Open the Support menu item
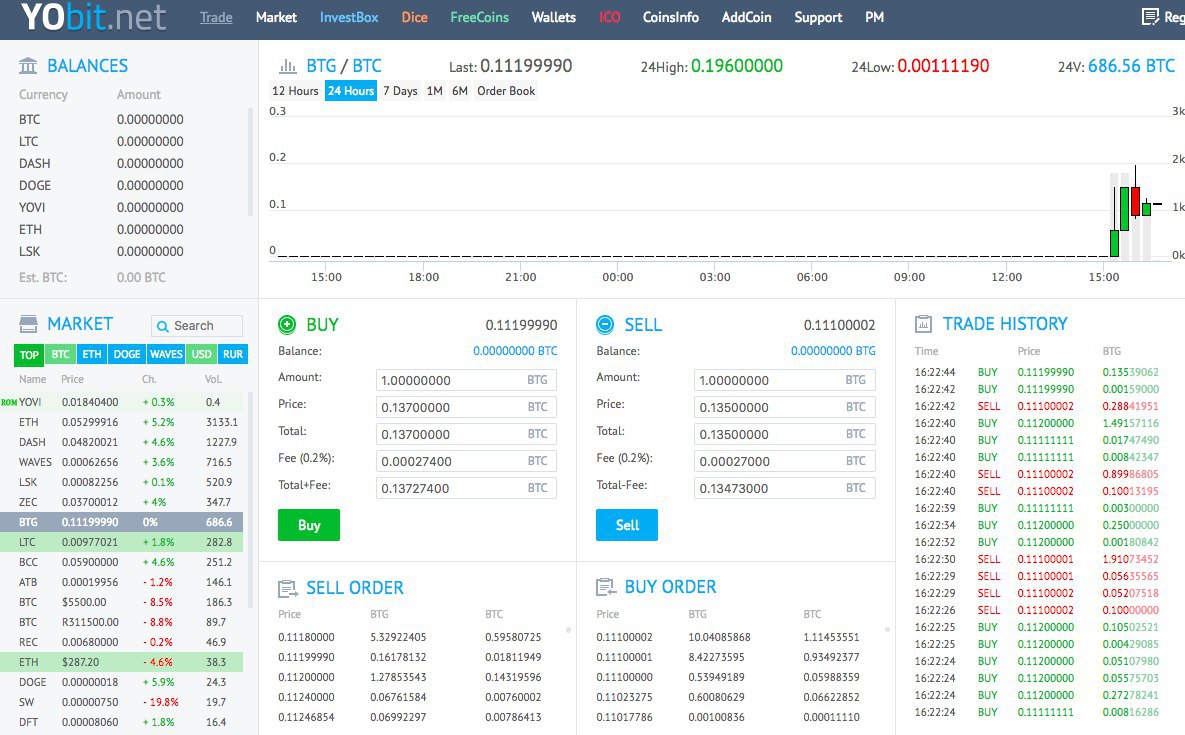The width and height of the screenshot is (1185, 735). point(818,17)
